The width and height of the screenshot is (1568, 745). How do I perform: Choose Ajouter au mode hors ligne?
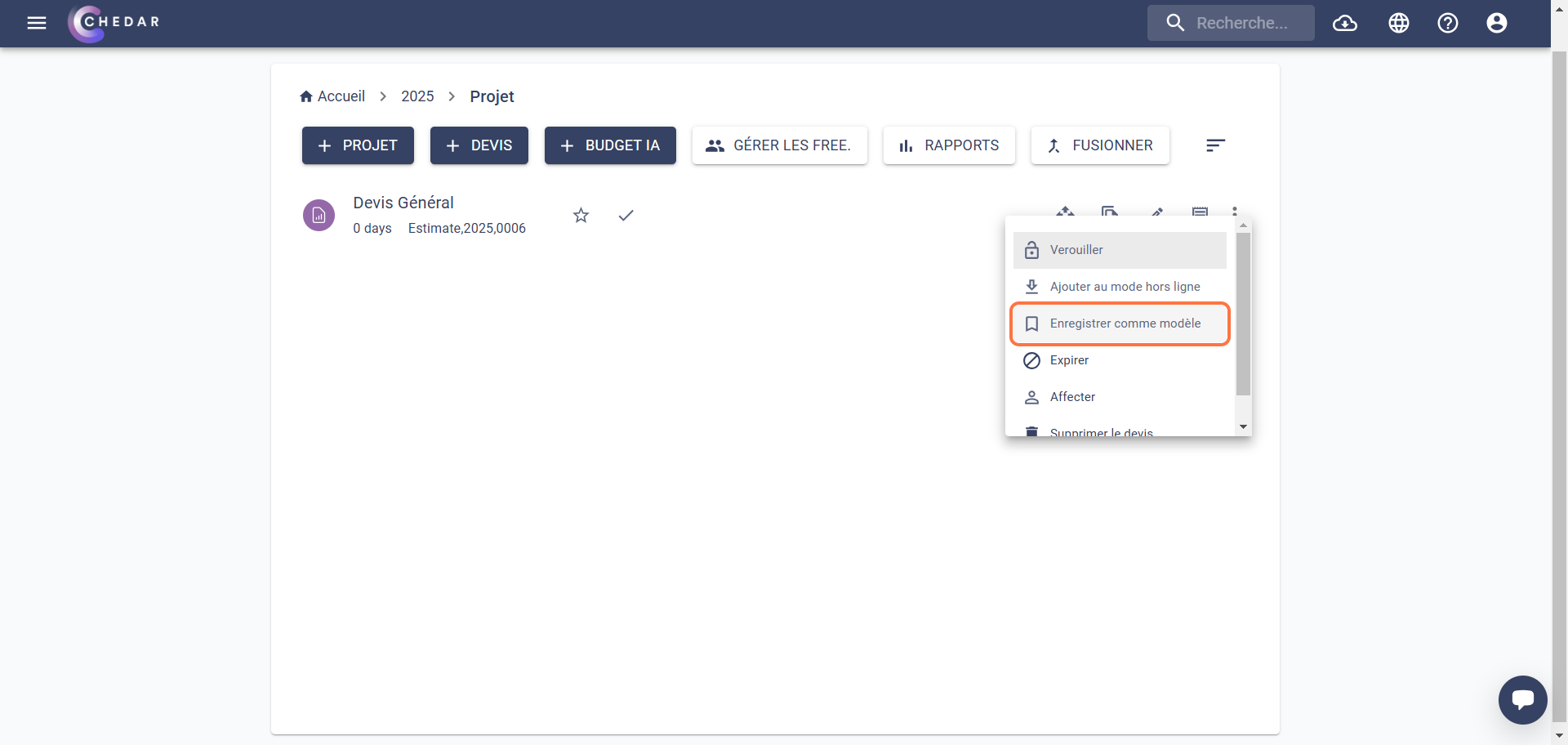pos(1120,287)
